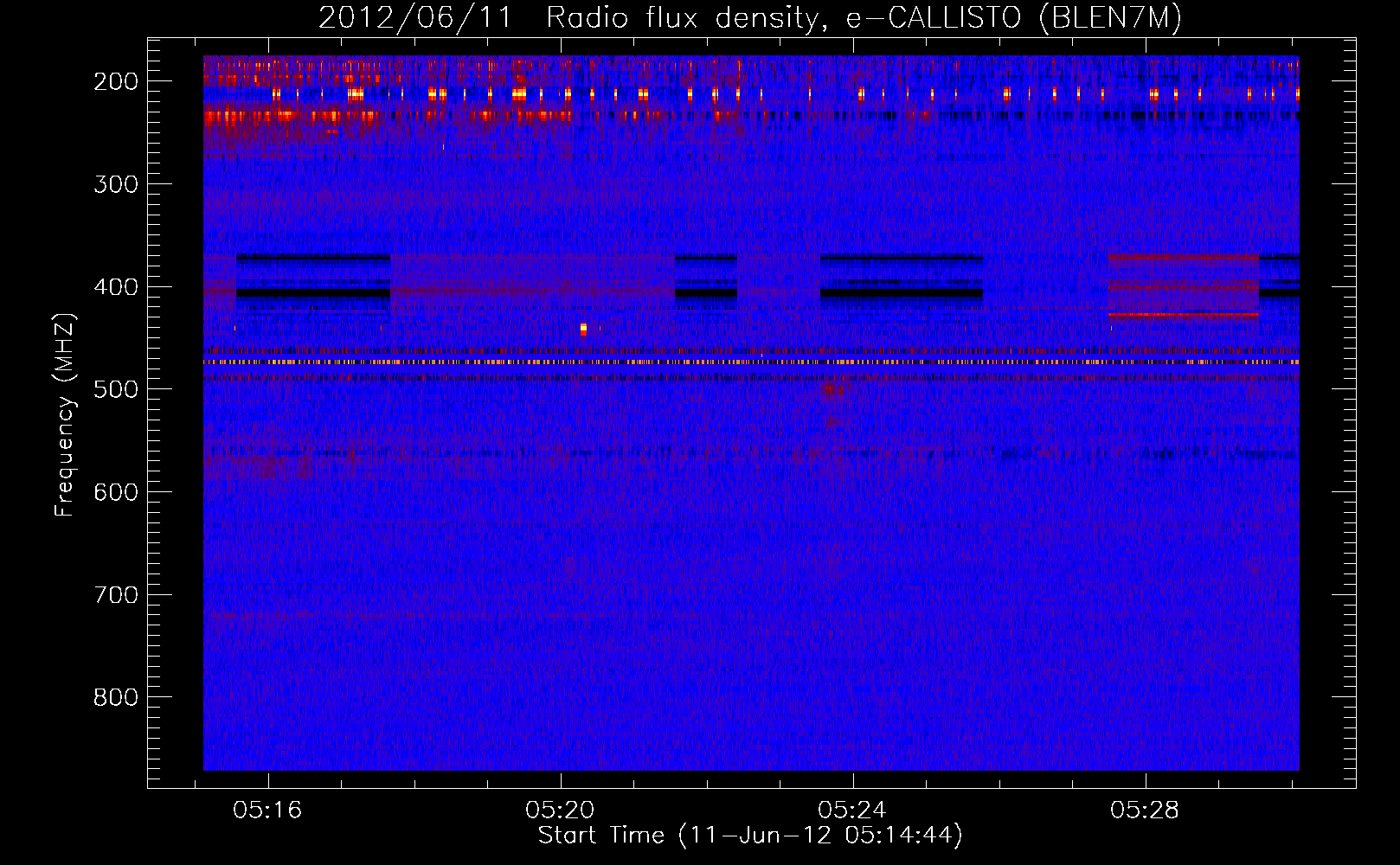
Task: Click the 05:28 time tick label
Action: point(1145,811)
